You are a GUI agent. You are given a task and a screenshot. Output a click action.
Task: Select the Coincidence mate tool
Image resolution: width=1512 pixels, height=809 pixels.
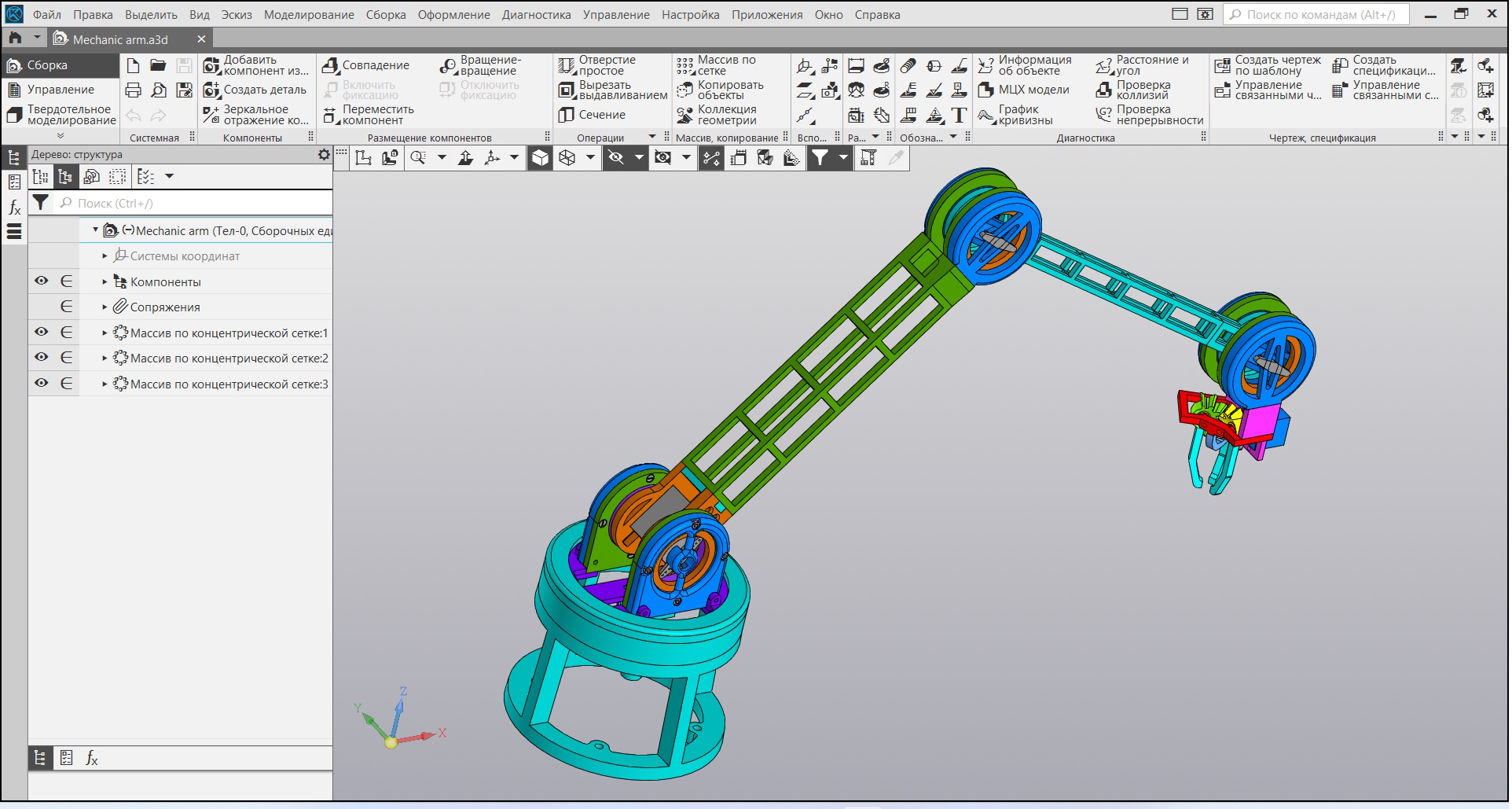coord(332,65)
